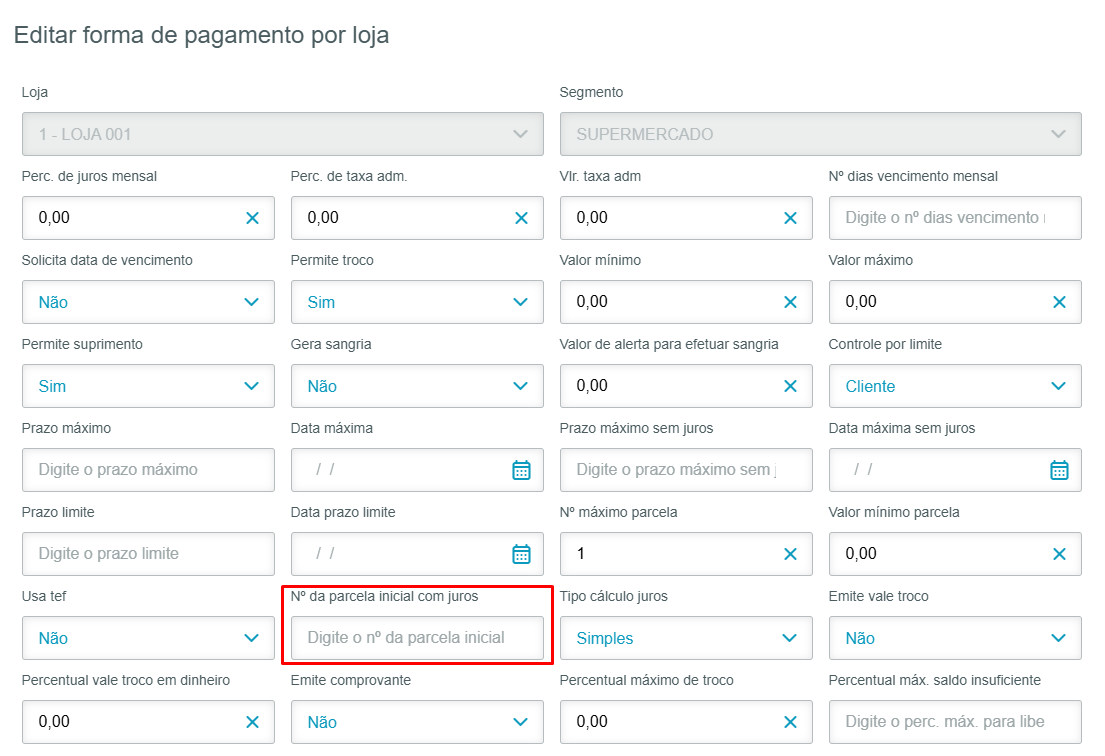Clear the Perc. de juros mensal value
This screenshot has width=1105, height=756.
pos(252,218)
